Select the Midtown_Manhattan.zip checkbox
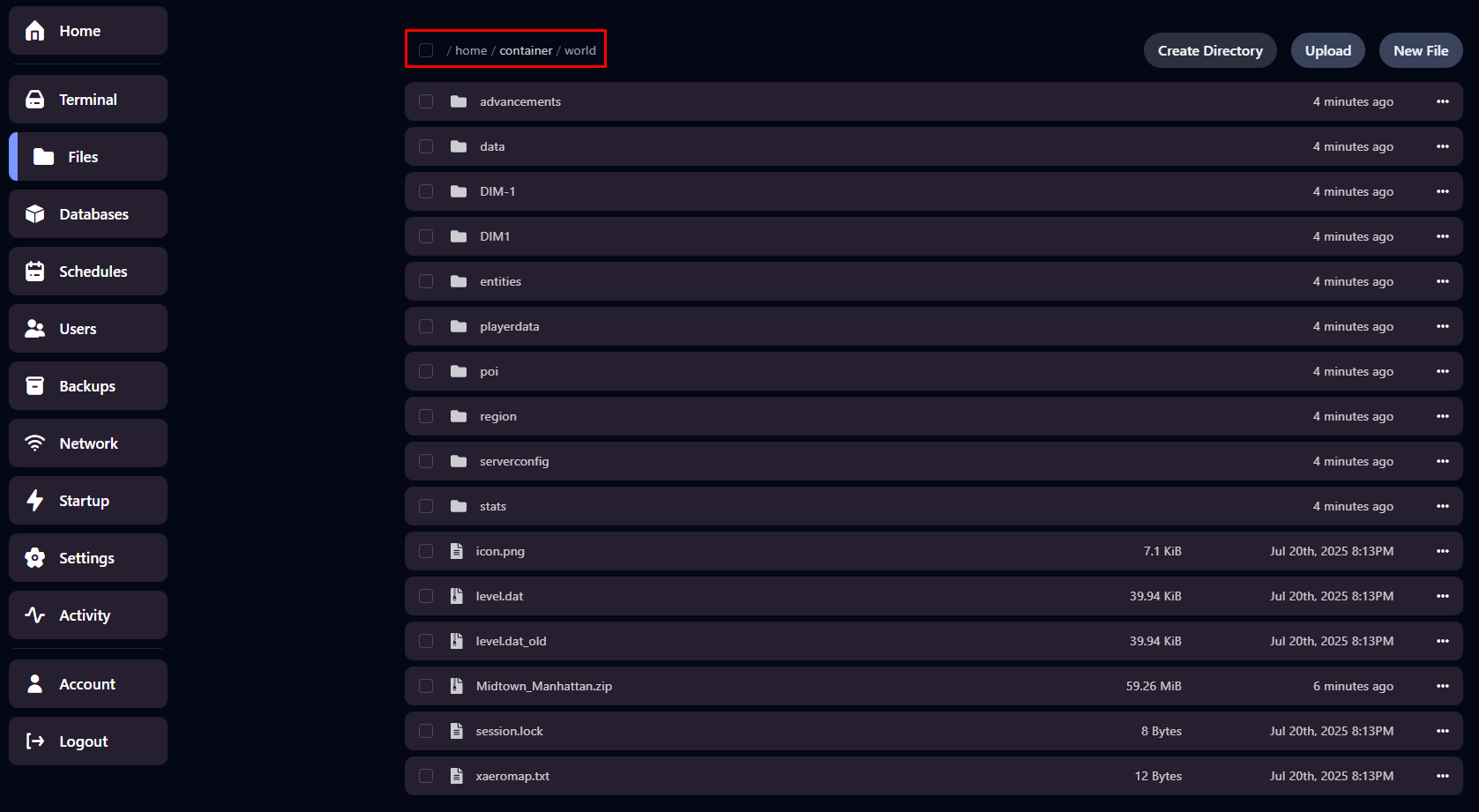1479x812 pixels. [426, 686]
